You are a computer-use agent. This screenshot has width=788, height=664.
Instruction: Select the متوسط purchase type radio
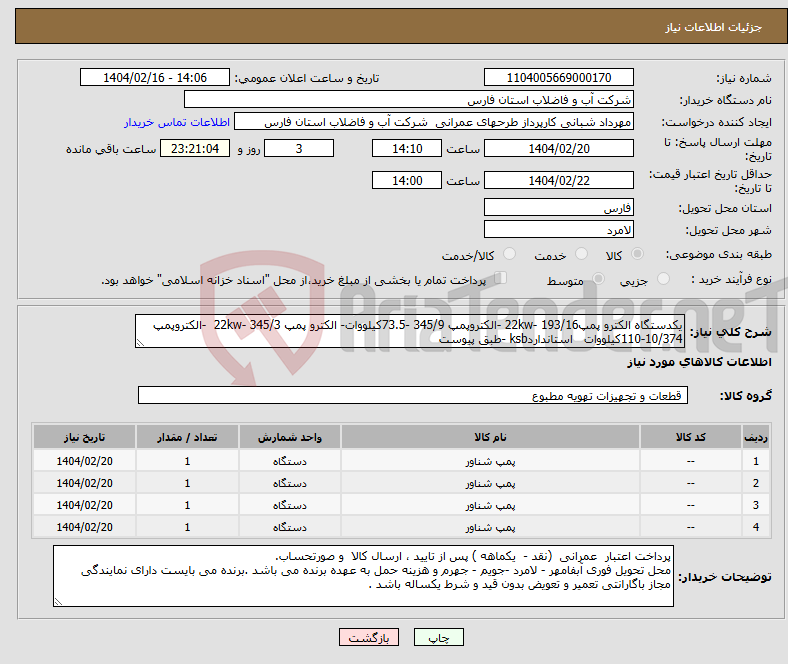pos(598,278)
